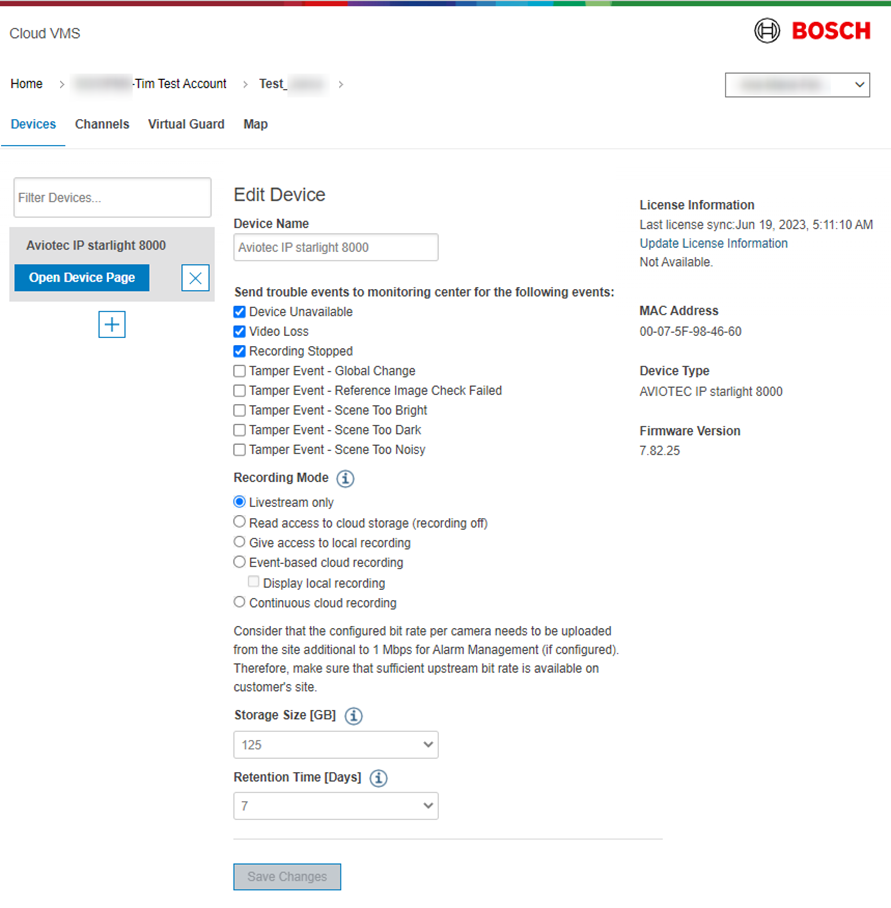891x908 pixels.
Task: Open the account selector dropdown at top right
Action: (x=797, y=85)
